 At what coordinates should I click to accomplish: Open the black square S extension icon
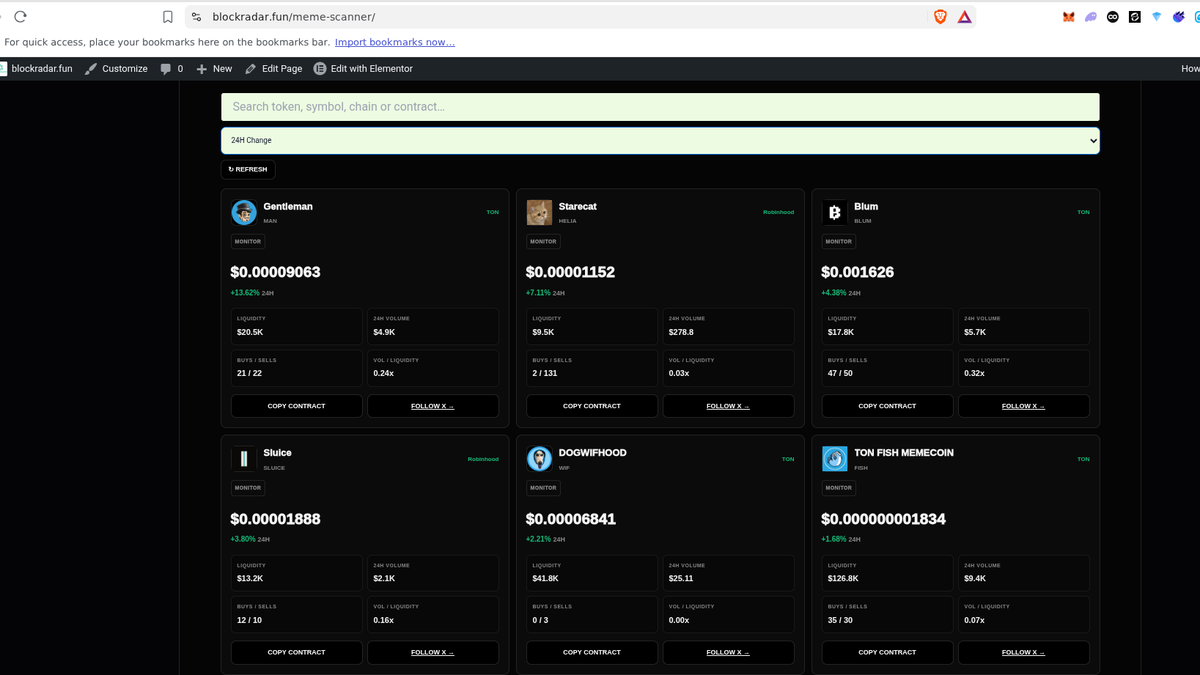pyautogui.click(x=1134, y=17)
